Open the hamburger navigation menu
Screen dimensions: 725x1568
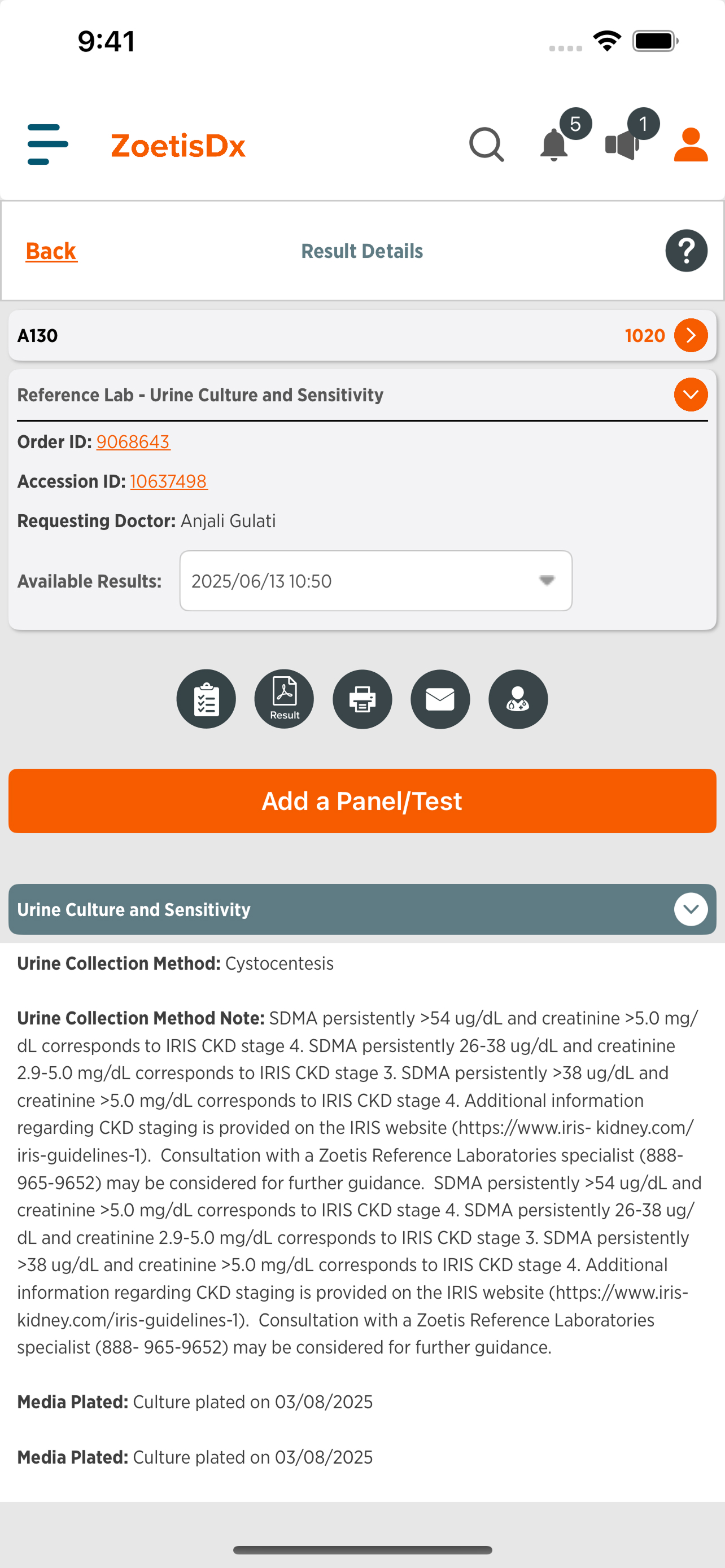point(48,144)
